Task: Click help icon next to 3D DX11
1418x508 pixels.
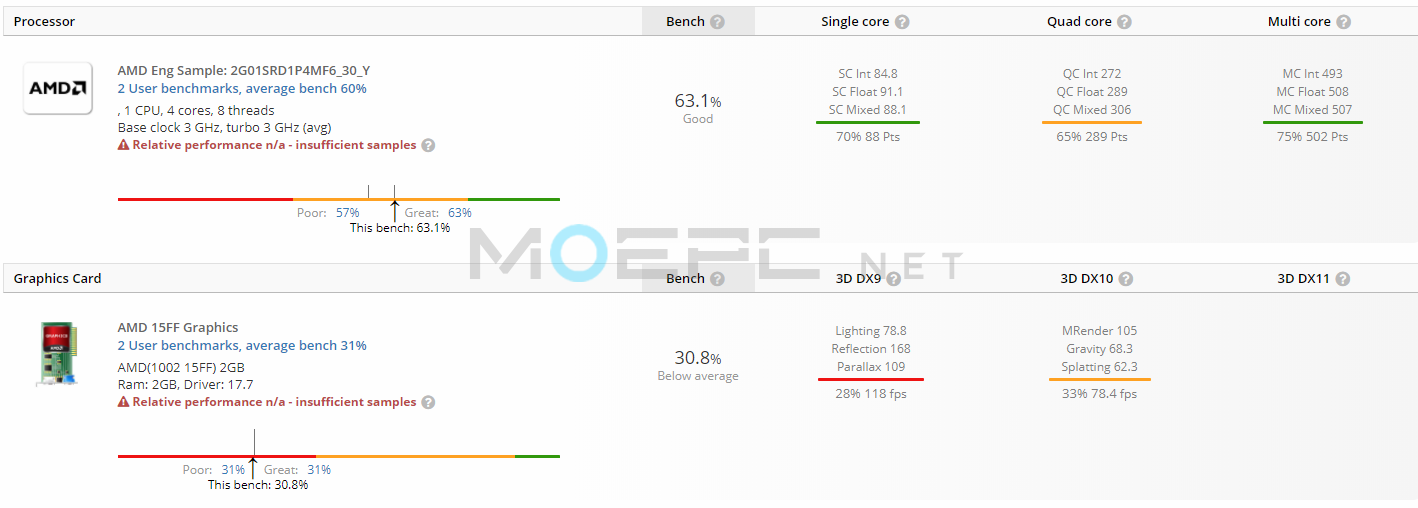Action: 1342,279
